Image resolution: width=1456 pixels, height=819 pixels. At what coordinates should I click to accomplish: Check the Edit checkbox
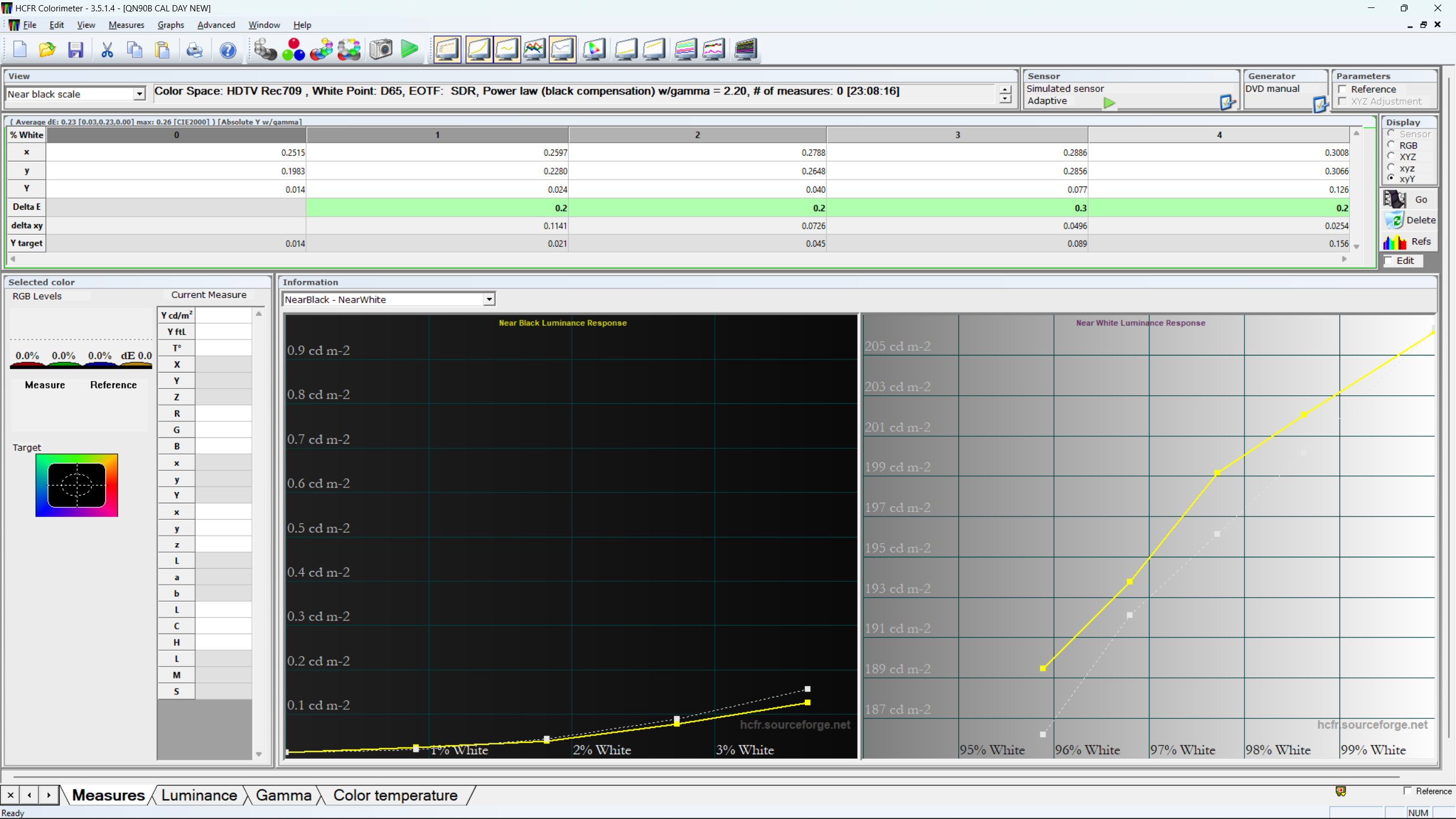(1389, 260)
